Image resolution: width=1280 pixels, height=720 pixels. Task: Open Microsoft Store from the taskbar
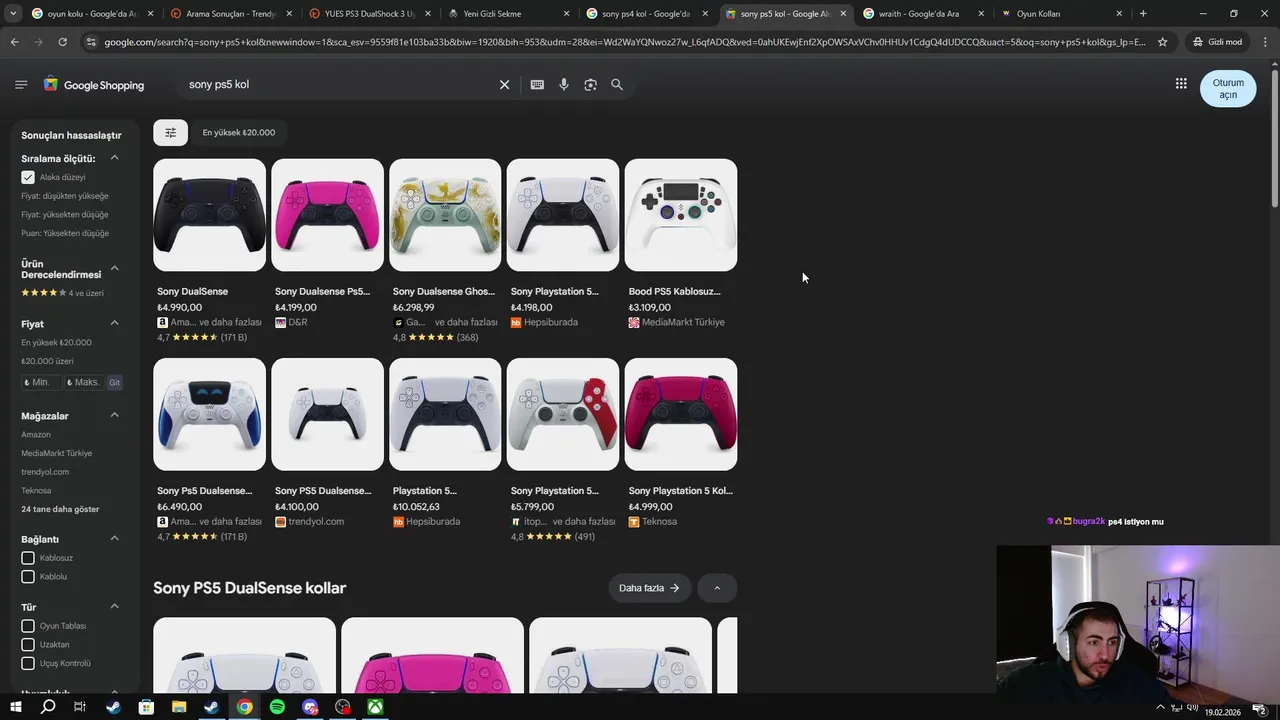point(146,707)
